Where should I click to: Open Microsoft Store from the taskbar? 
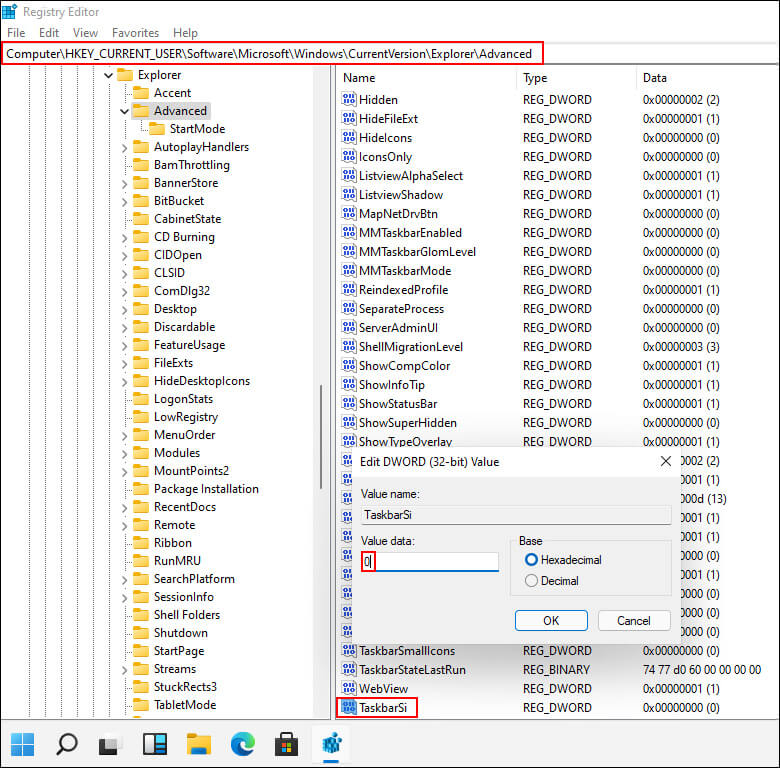[x=287, y=745]
